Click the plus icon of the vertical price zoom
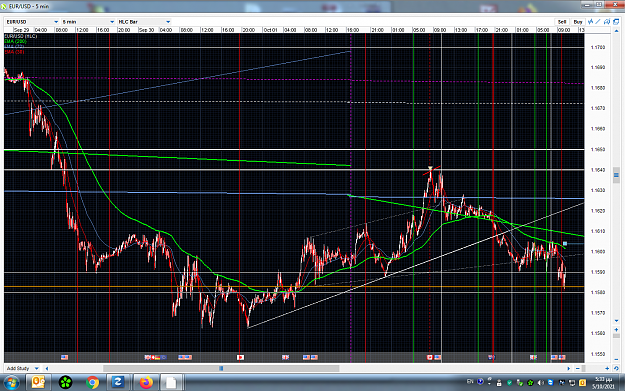Screen dimensions: 625x391 [616, 330]
